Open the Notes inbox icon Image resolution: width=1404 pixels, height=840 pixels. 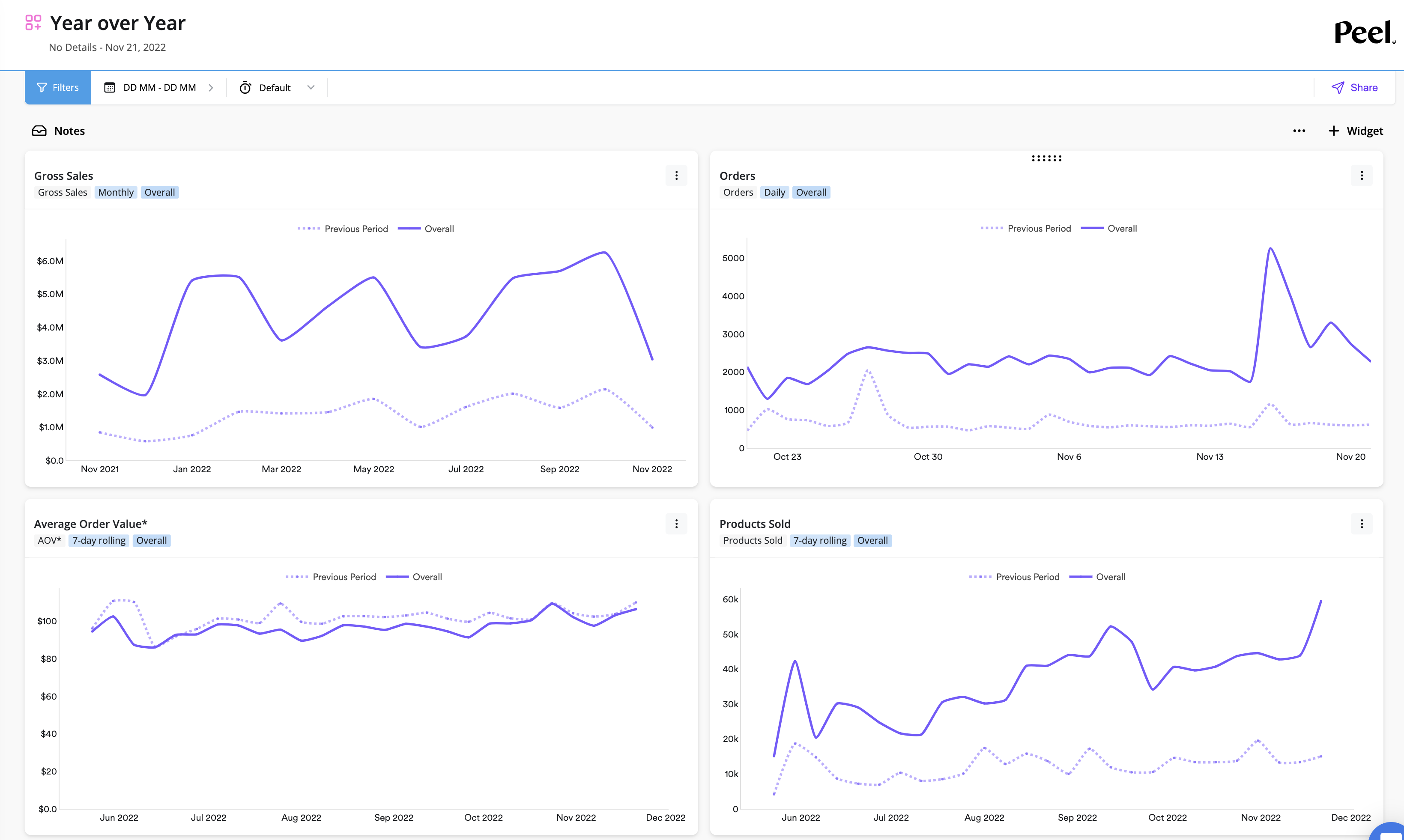[39, 131]
